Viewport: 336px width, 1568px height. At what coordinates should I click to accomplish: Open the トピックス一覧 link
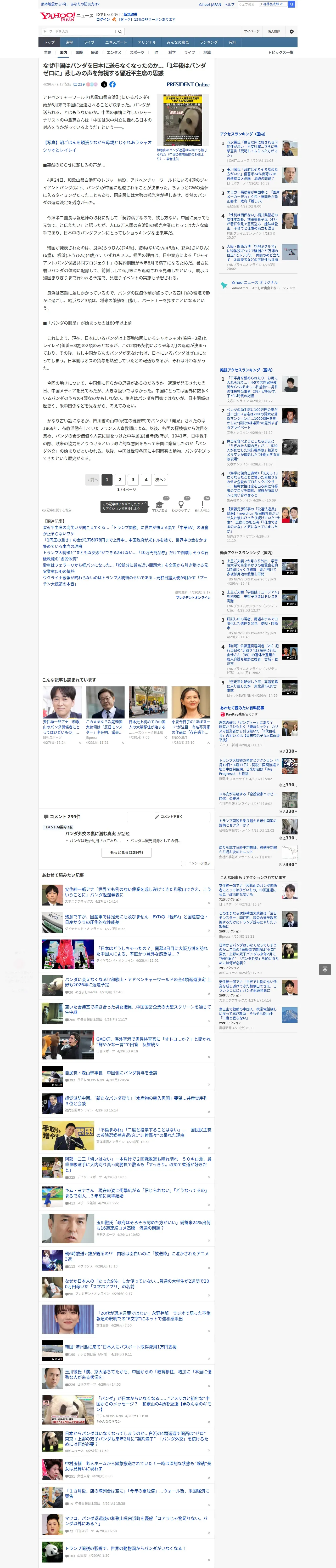pos(281,52)
